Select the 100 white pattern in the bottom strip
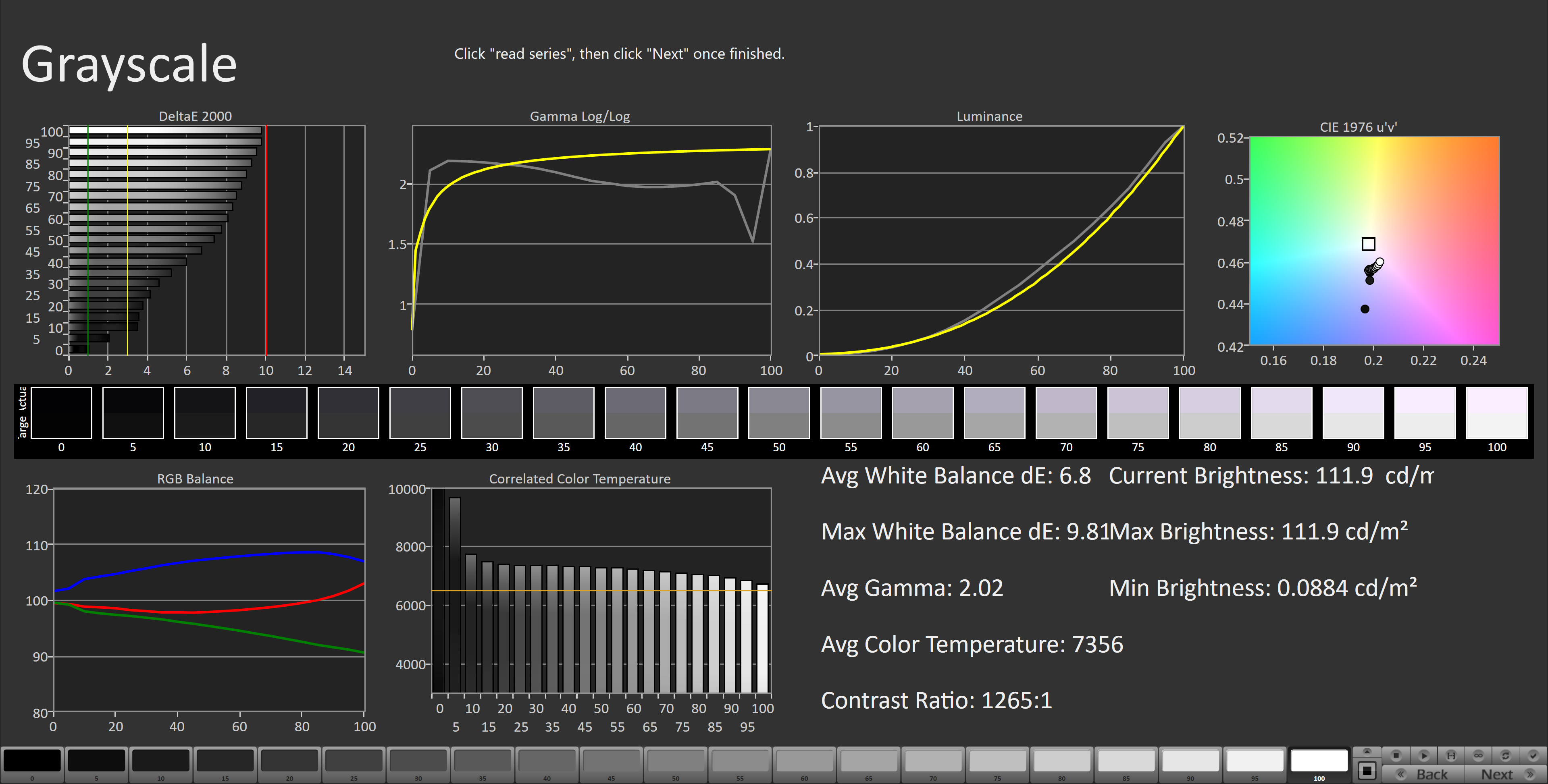Viewport: 1548px width, 784px height. [1319, 761]
